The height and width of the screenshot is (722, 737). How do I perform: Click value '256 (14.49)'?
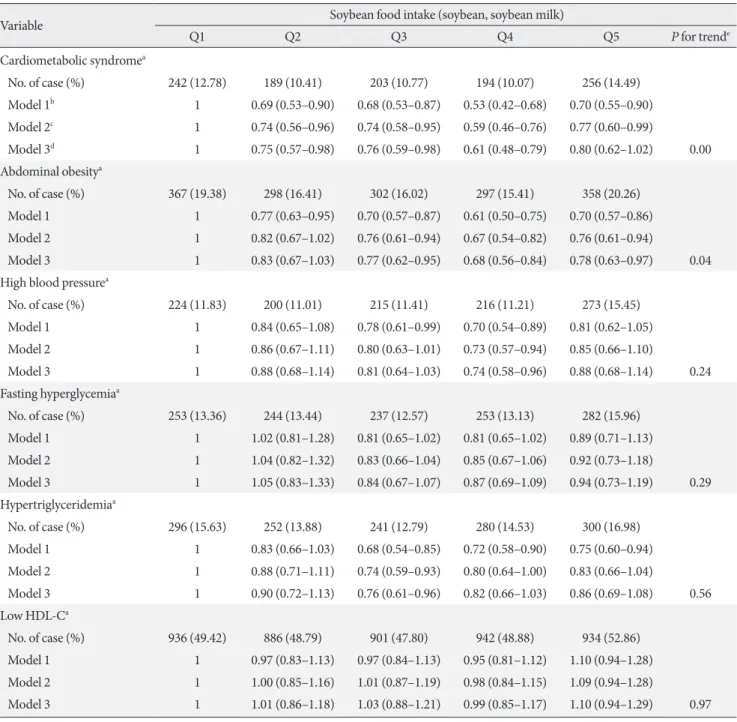coord(611,83)
